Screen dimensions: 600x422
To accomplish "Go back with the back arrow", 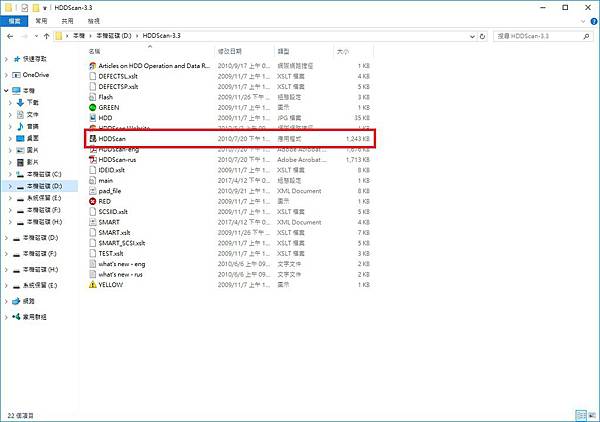I will tap(10, 36).
